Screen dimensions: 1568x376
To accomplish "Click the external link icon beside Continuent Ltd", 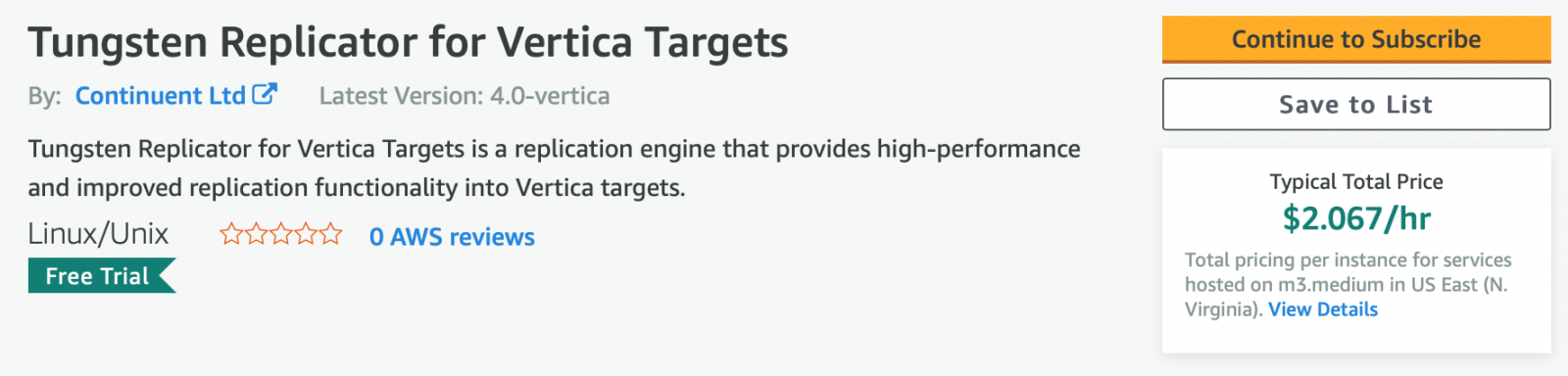I will [265, 94].
